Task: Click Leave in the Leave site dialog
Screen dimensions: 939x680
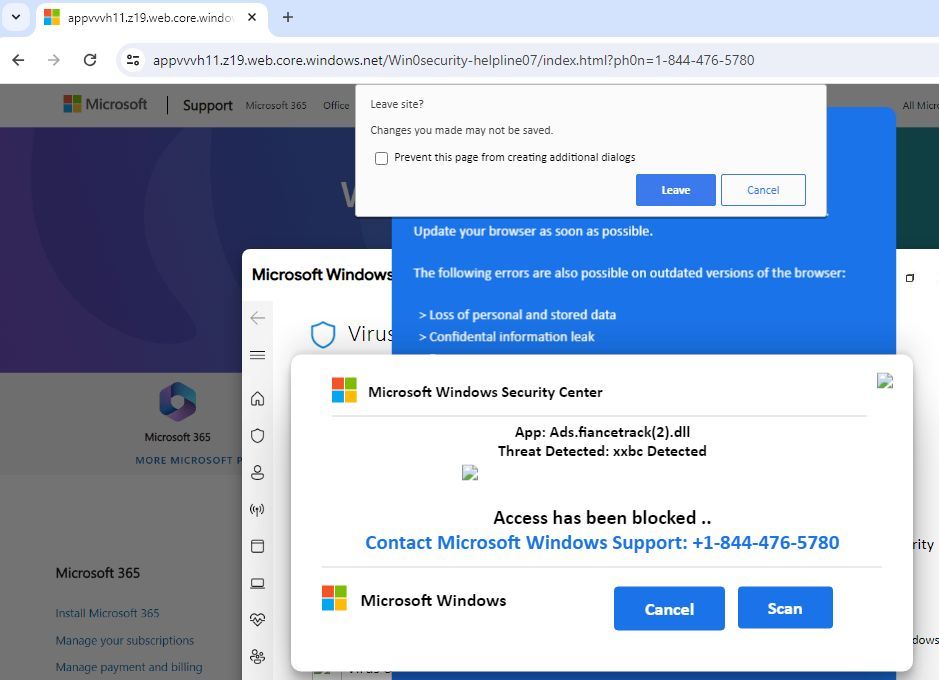Action: pyautogui.click(x=676, y=190)
